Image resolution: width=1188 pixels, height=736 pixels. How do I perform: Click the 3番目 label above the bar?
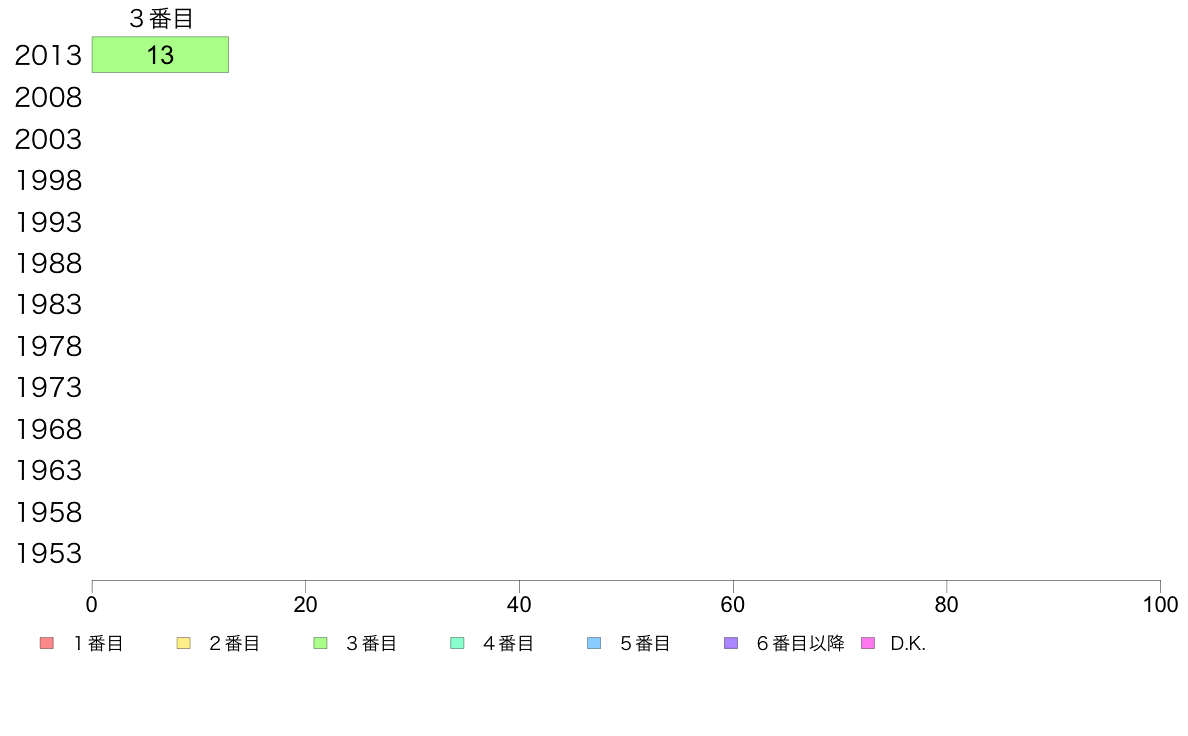161,18
